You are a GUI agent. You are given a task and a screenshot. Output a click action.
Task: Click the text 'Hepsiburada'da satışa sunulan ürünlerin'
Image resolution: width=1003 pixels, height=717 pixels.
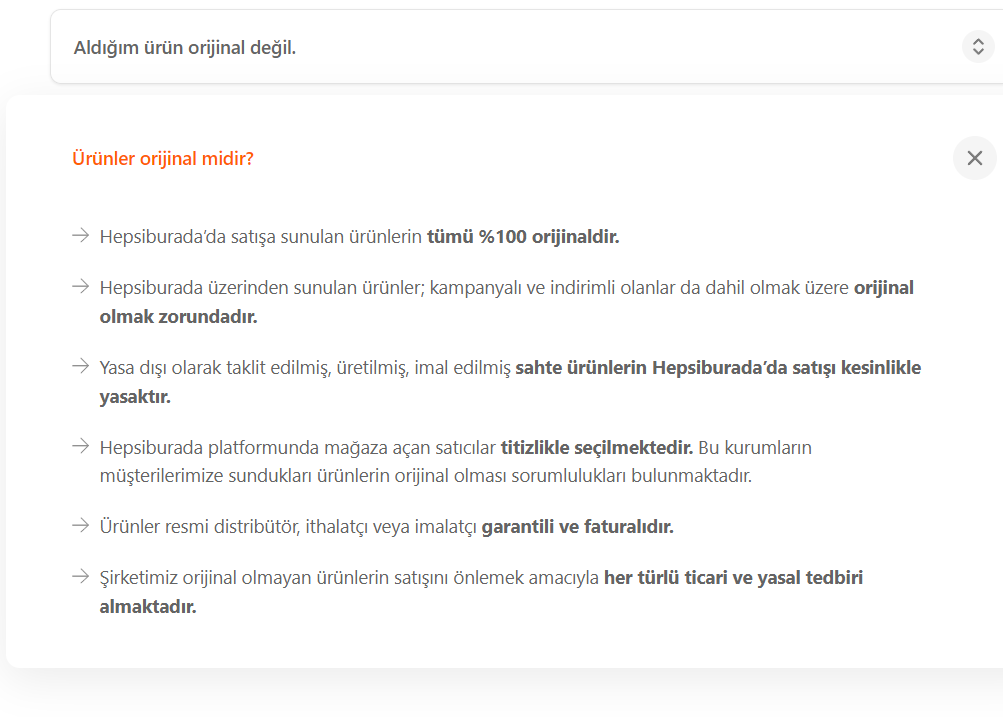[261, 237]
